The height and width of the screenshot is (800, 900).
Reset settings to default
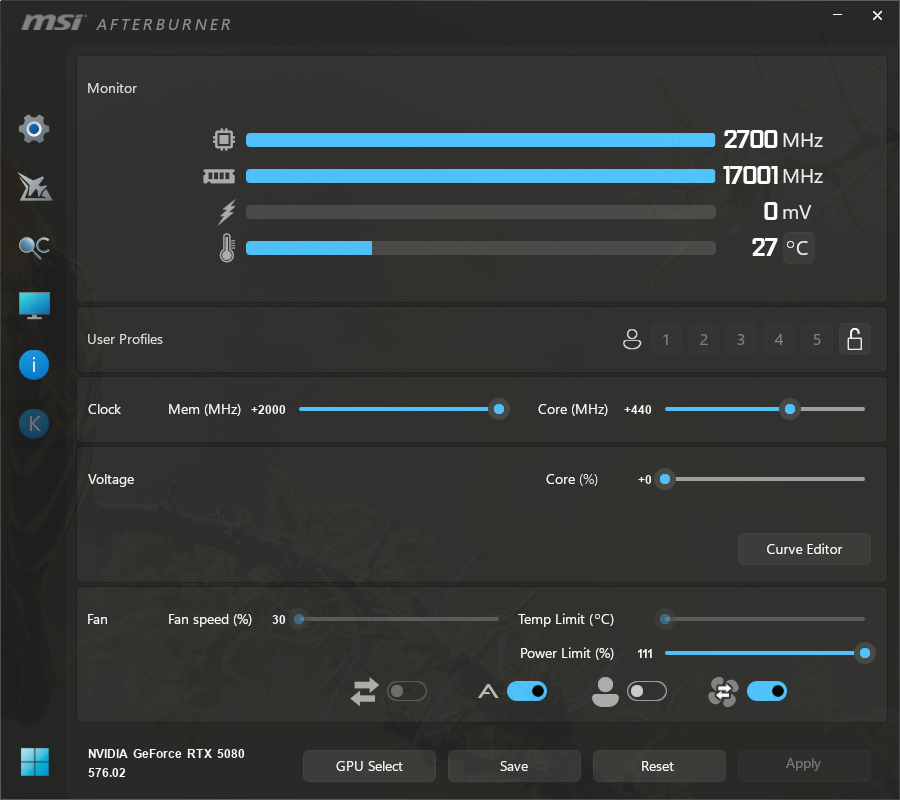659,766
